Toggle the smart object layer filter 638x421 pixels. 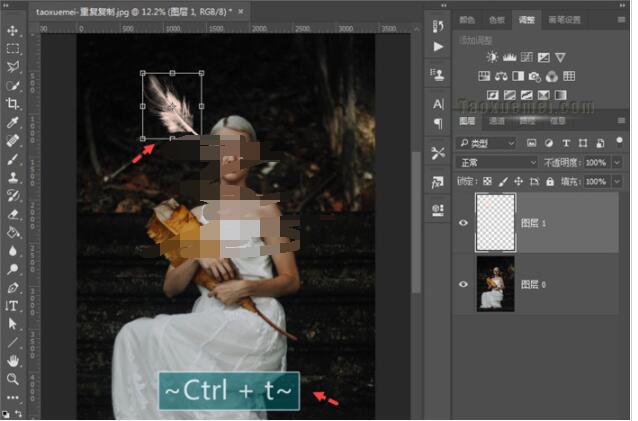coord(600,143)
